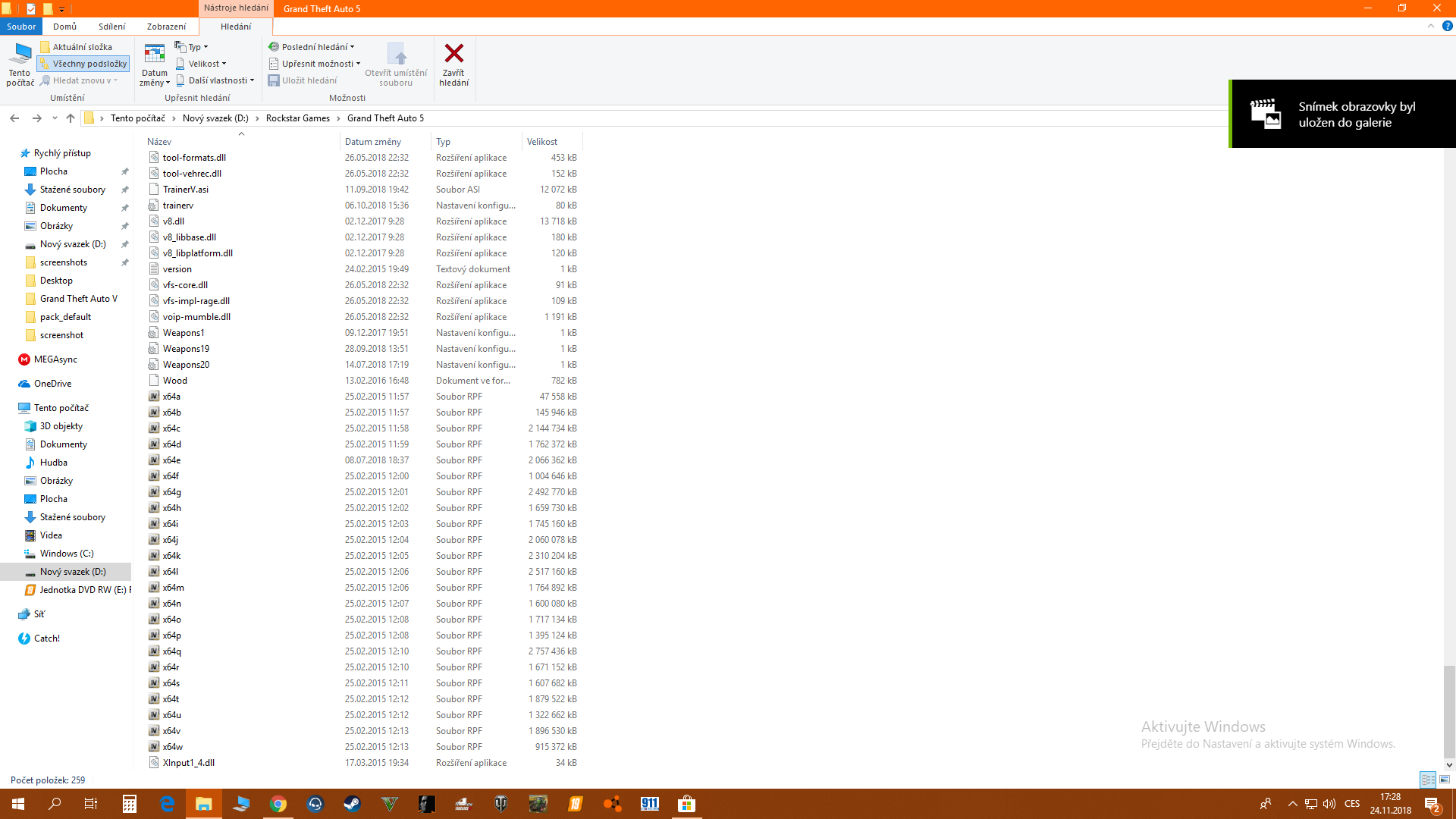The image size is (1456, 819).
Task: Click the red Zavřít hledání X icon
Action: [x=453, y=54]
